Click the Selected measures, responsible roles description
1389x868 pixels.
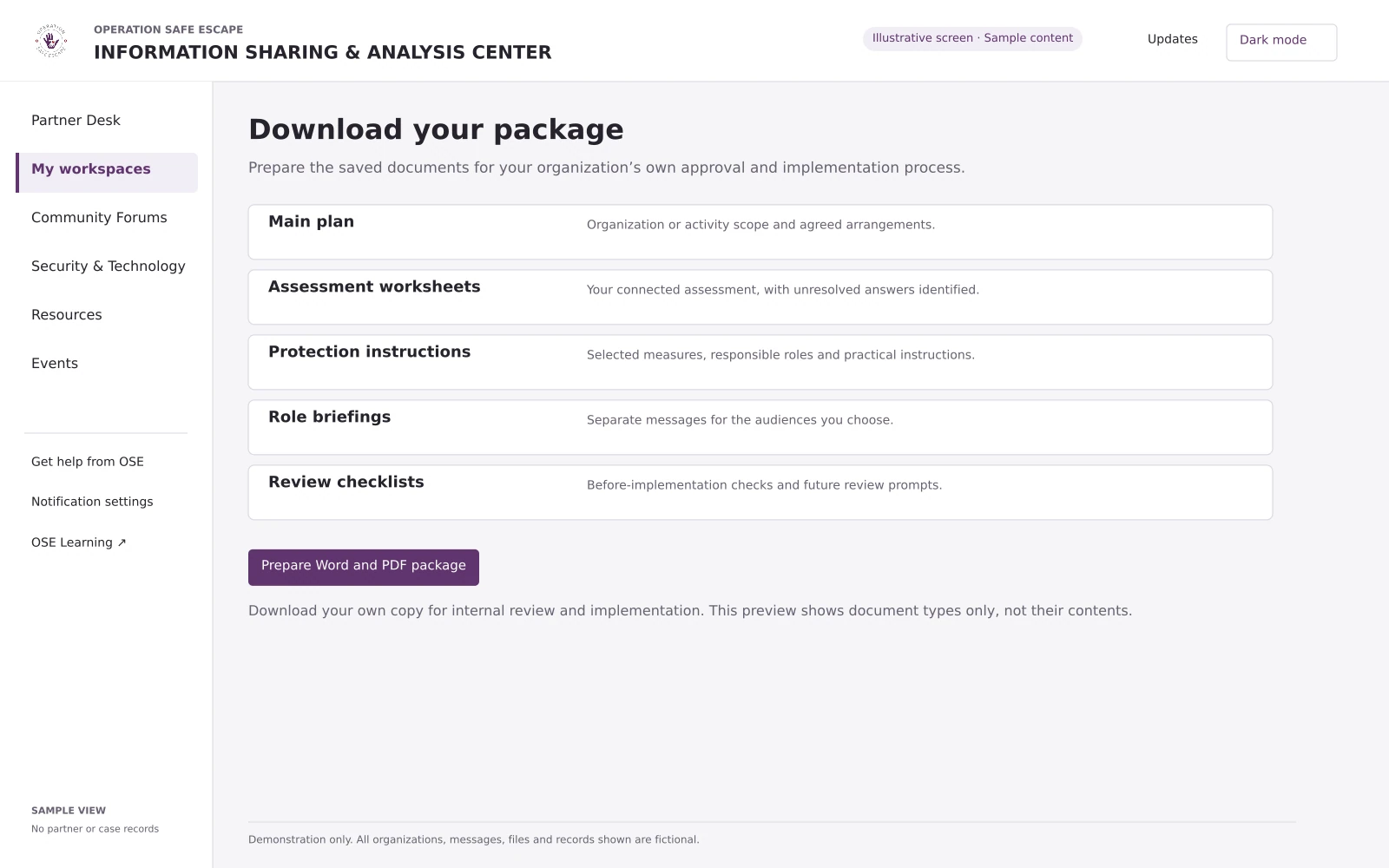[x=780, y=355]
